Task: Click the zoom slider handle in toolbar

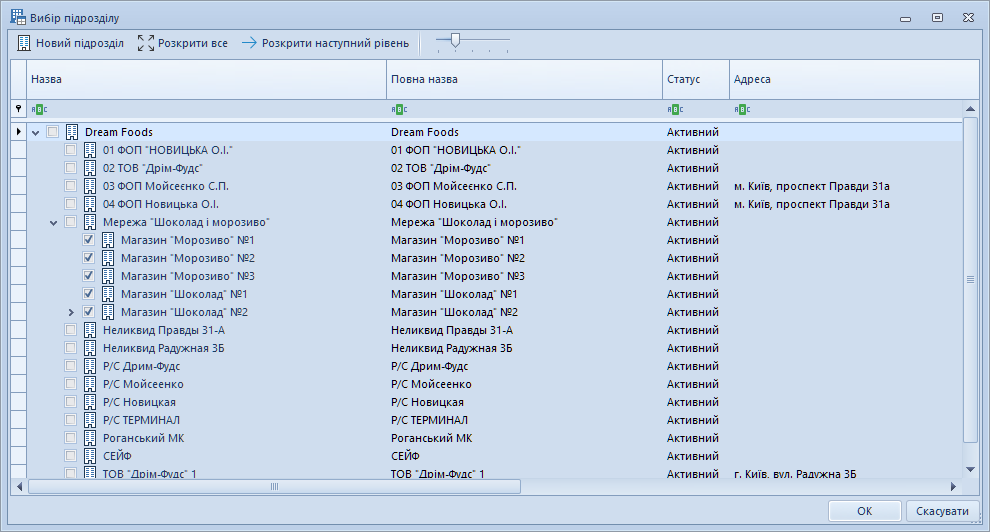Action: (455, 40)
